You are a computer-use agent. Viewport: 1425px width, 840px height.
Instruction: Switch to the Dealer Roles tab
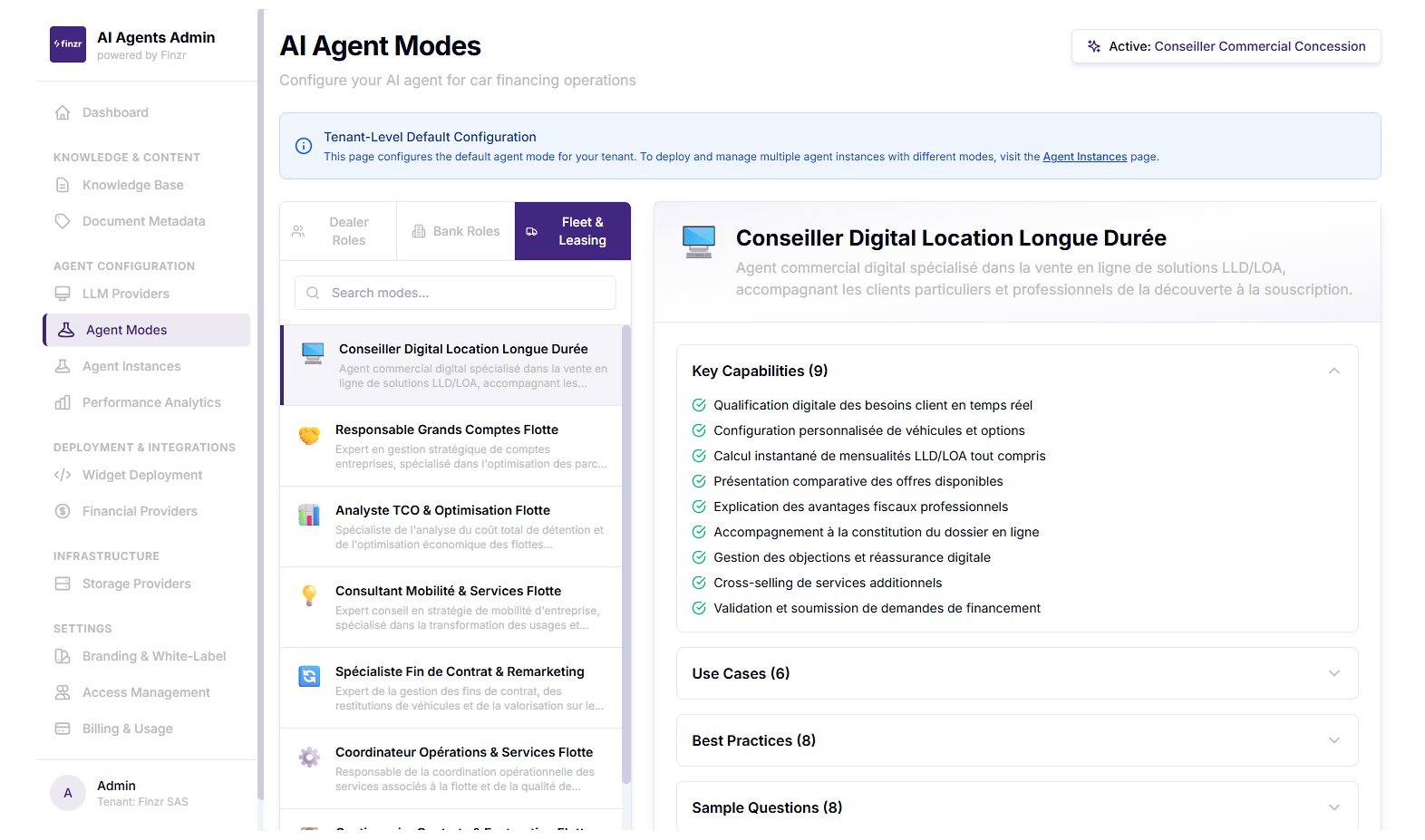pyautogui.click(x=338, y=231)
